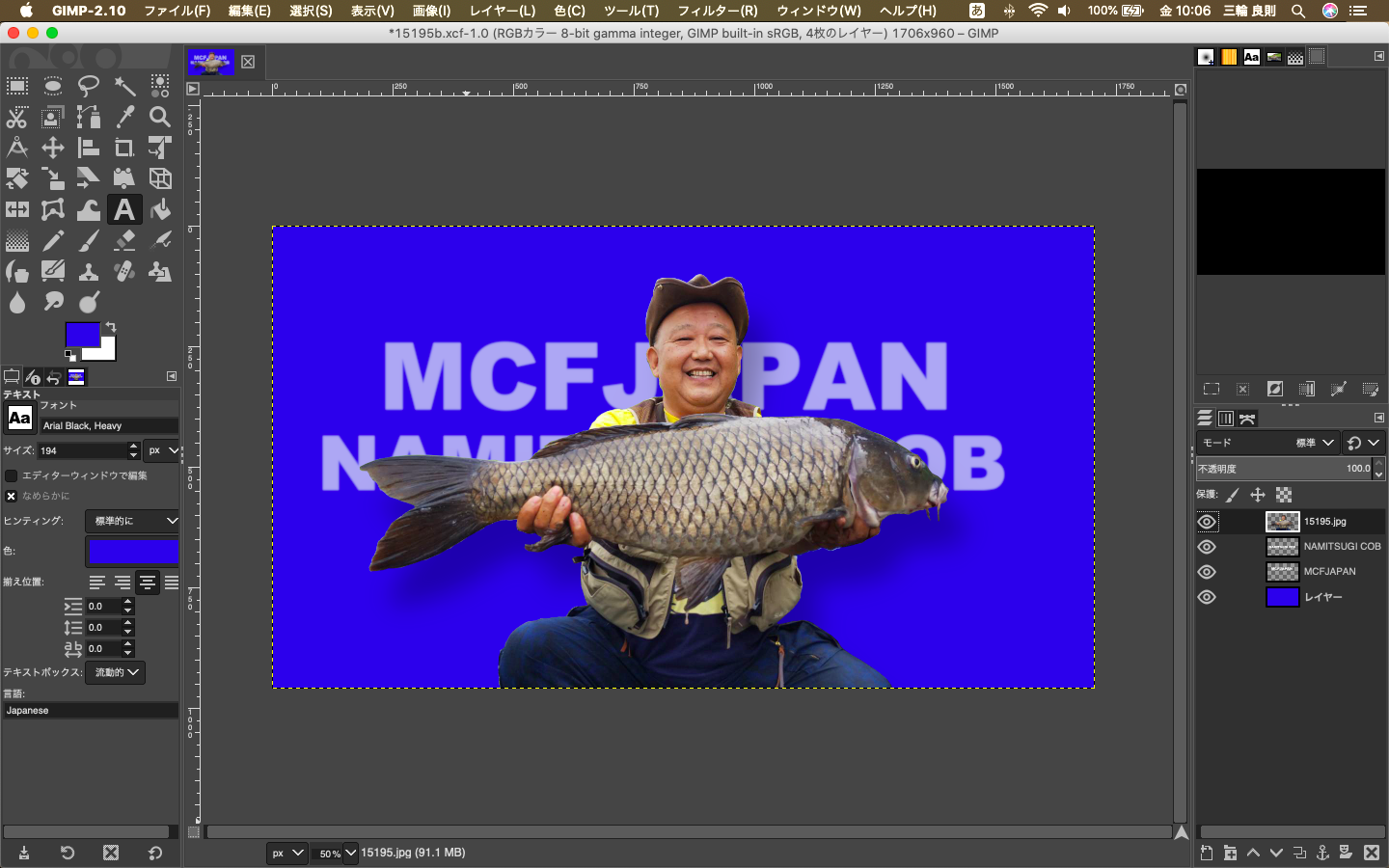The height and width of the screenshot is (868, 1389).
Task: Activate the Zoom magnifier tool
Action: point(160,117)
